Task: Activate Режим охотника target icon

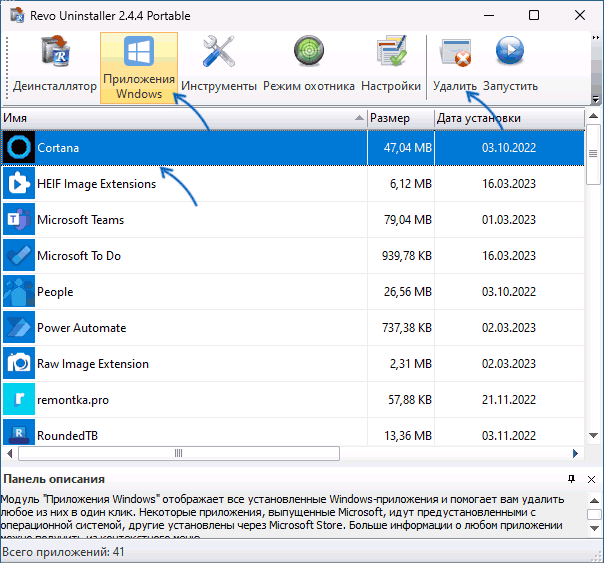Action: pyautogui.click(x=309, y=67)
